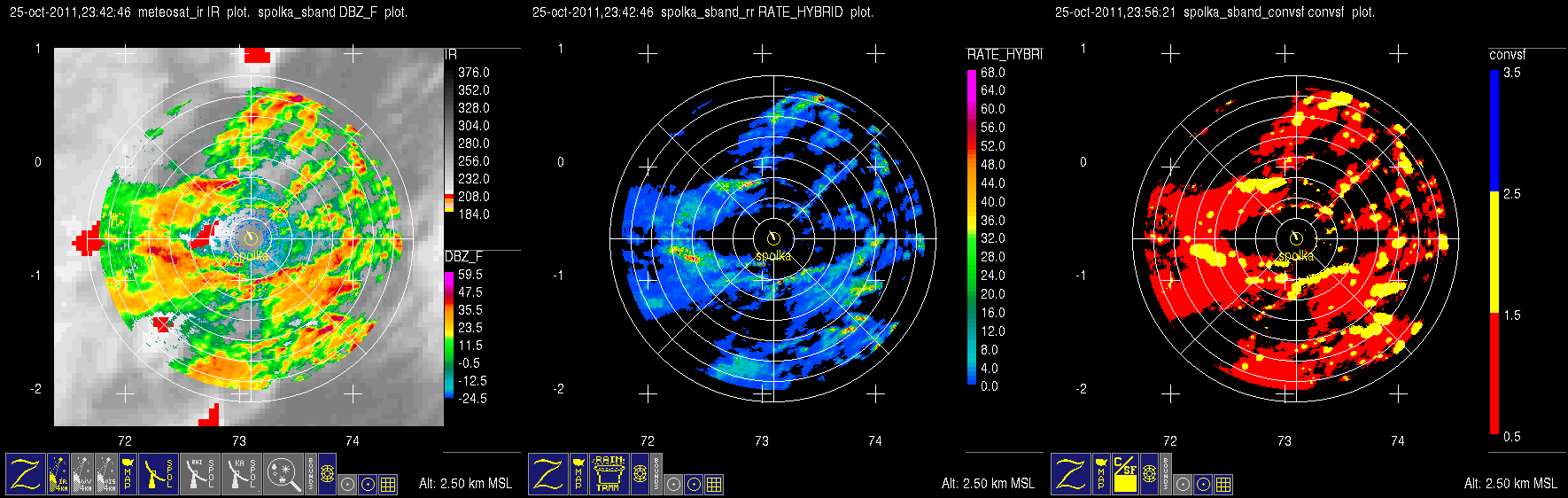Toggle BOUNDS in the DBZ_F panel

[311, 474]
